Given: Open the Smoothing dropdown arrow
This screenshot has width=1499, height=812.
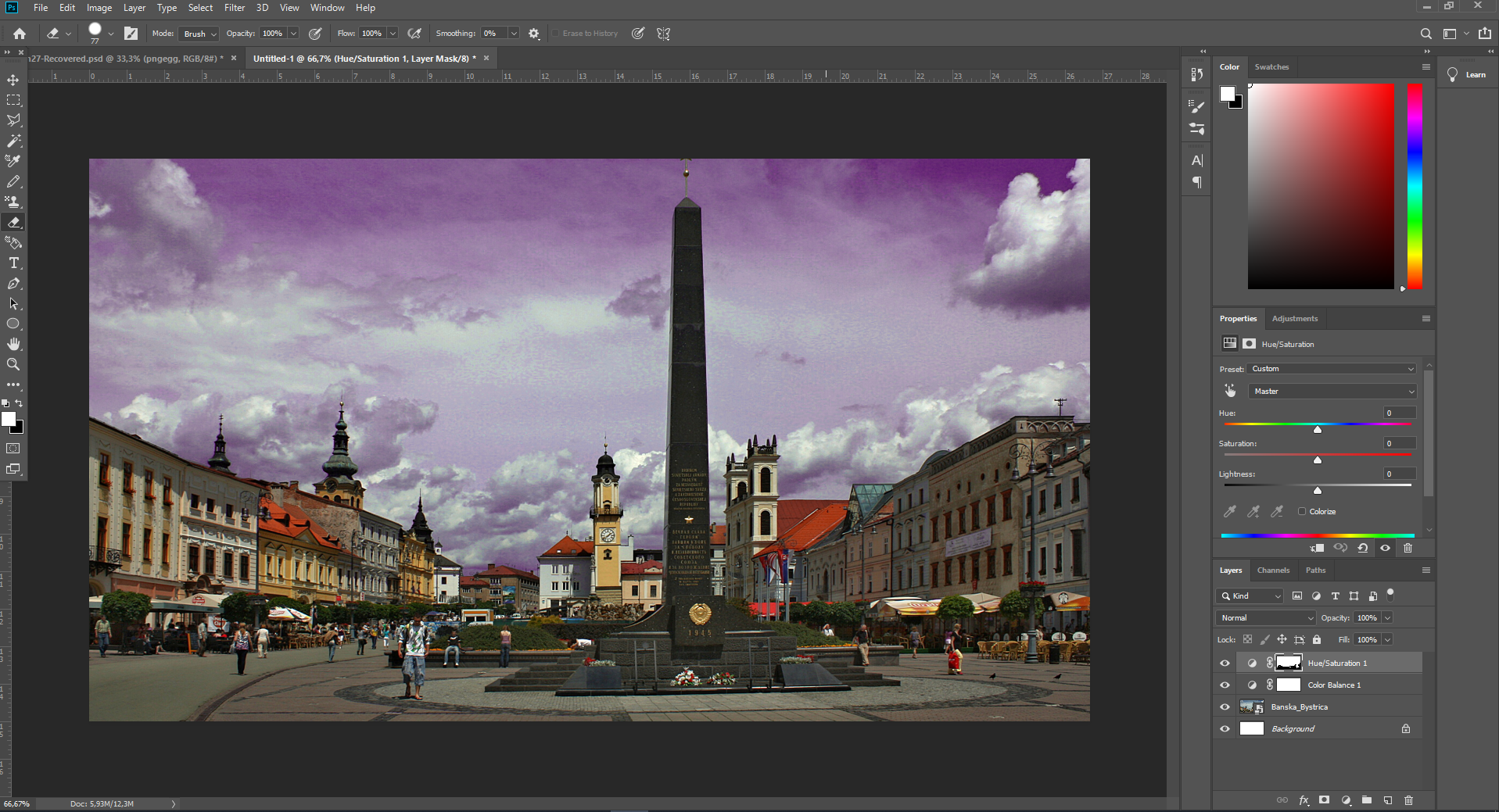Looking at the screenshot, I should pyautogui.click(x=514, y=34).
